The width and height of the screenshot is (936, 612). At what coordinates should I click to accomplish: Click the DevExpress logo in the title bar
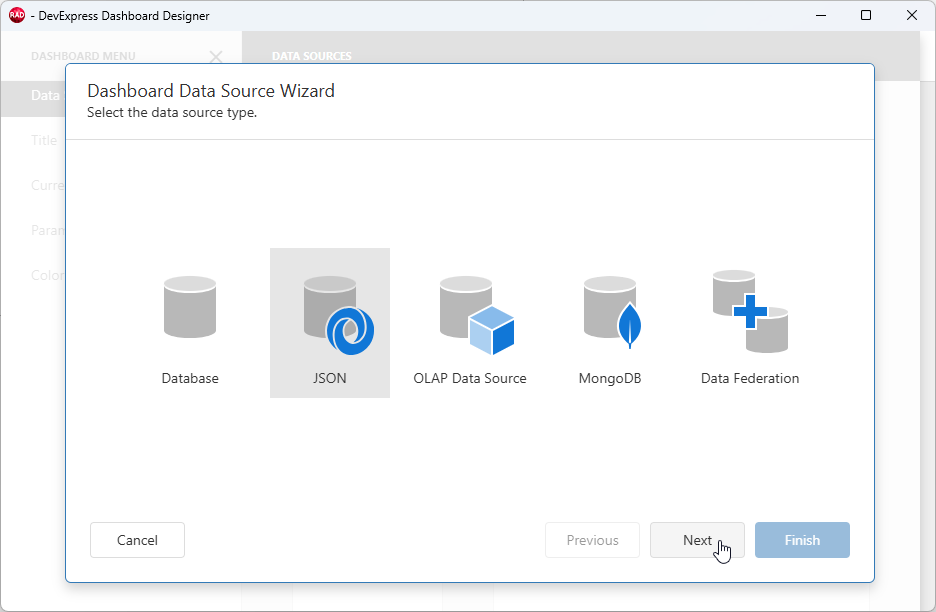pyautogui.click(x=15, y=15)
